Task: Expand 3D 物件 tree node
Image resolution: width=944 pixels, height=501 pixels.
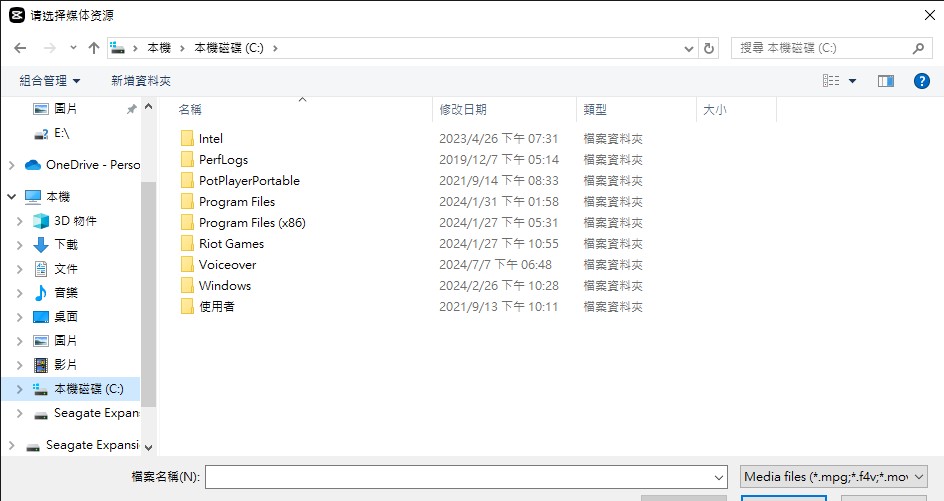Action: coord(20,221)
